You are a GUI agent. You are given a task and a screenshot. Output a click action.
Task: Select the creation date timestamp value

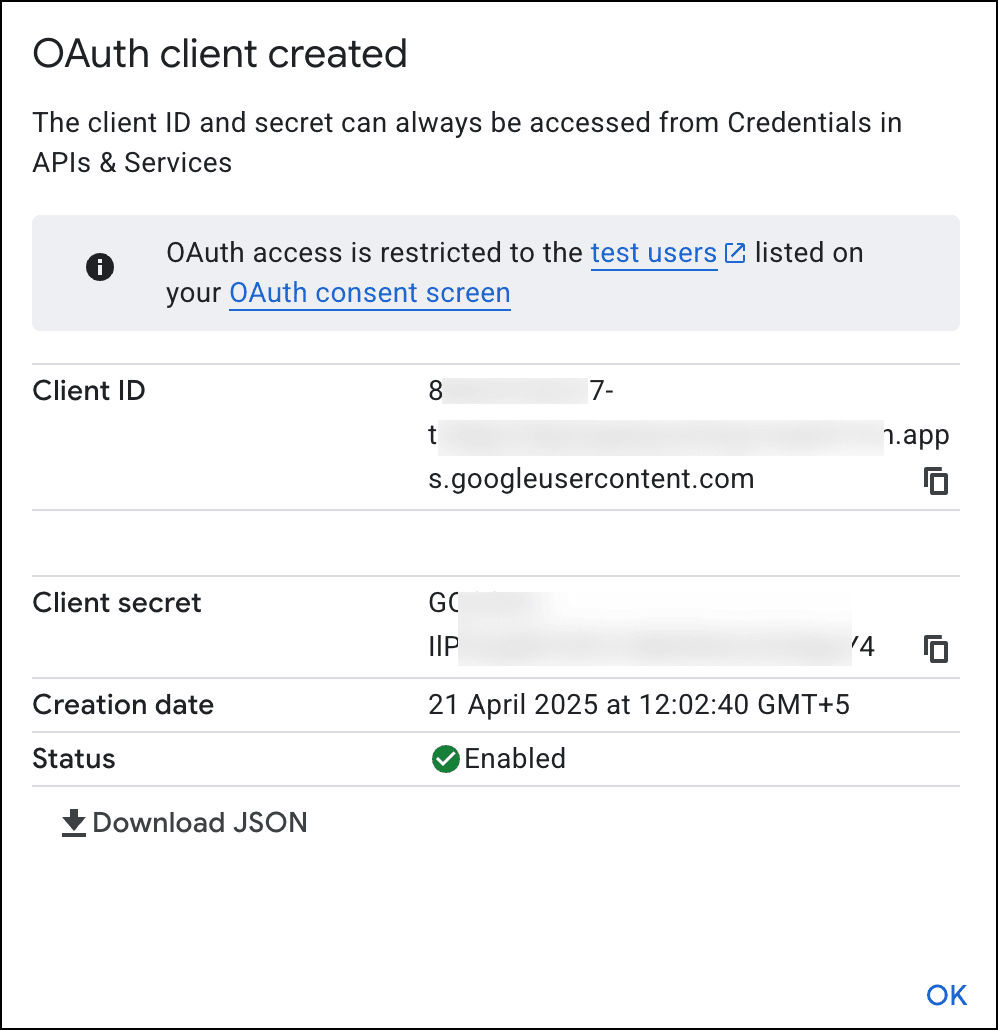[x=639, y=704]
